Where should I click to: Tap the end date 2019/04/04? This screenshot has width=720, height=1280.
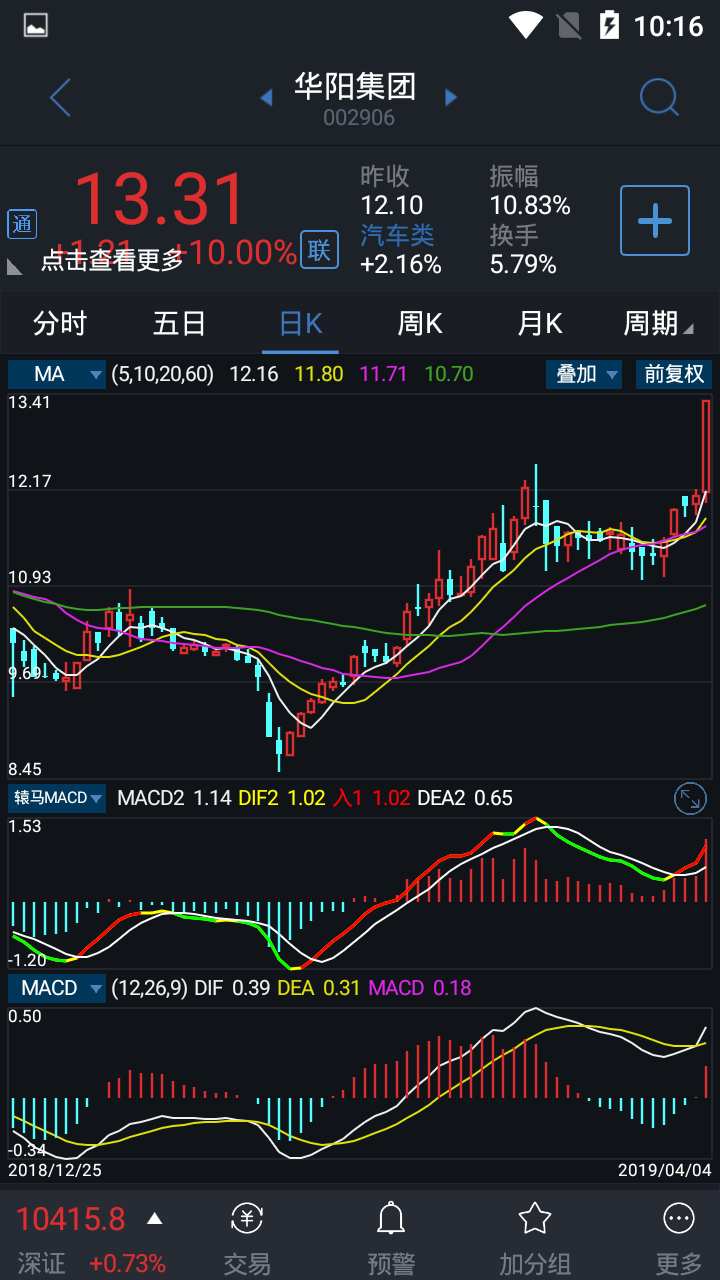[664, 1169]
